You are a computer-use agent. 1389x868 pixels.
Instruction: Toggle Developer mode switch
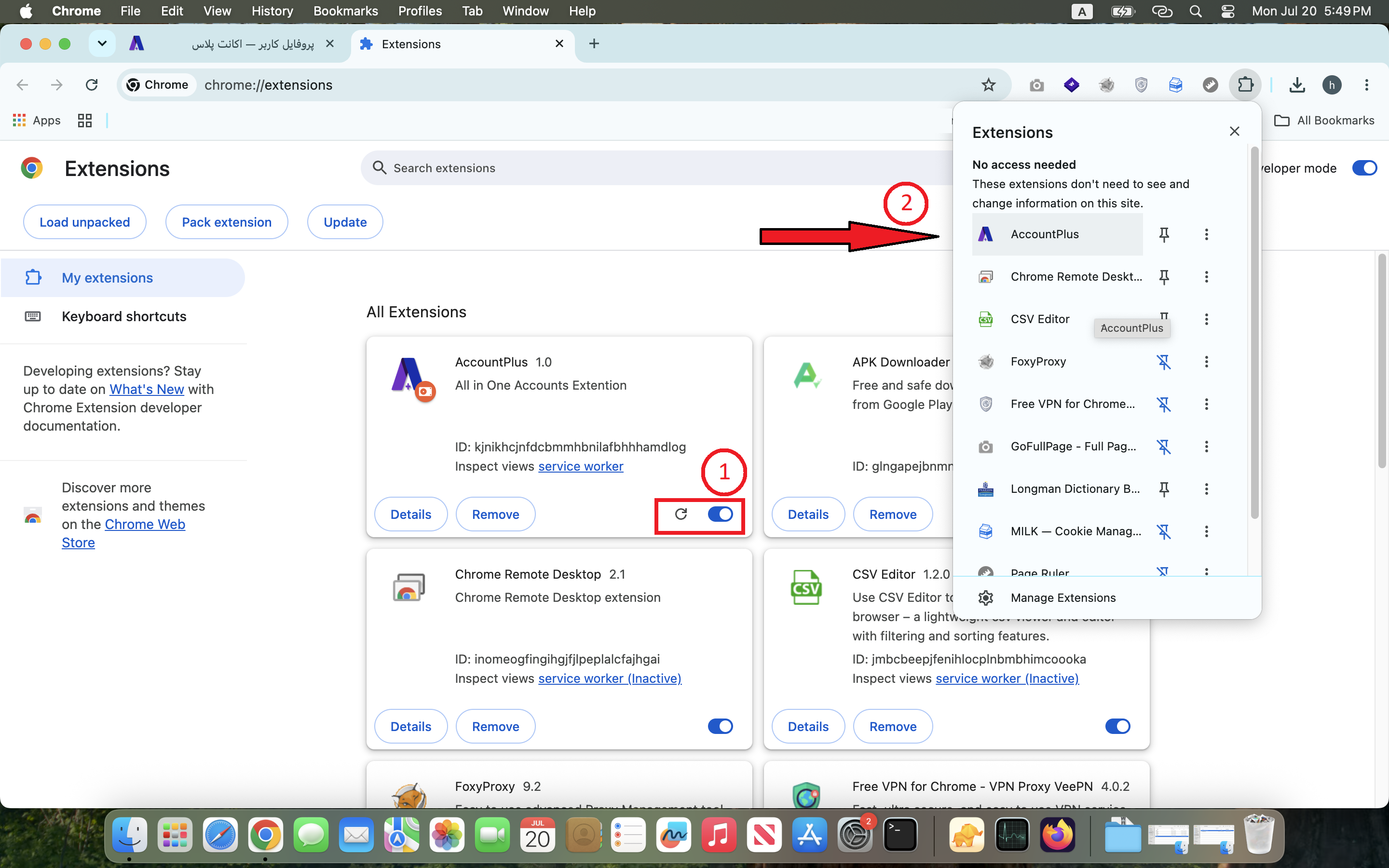(x=1364, y=168)
